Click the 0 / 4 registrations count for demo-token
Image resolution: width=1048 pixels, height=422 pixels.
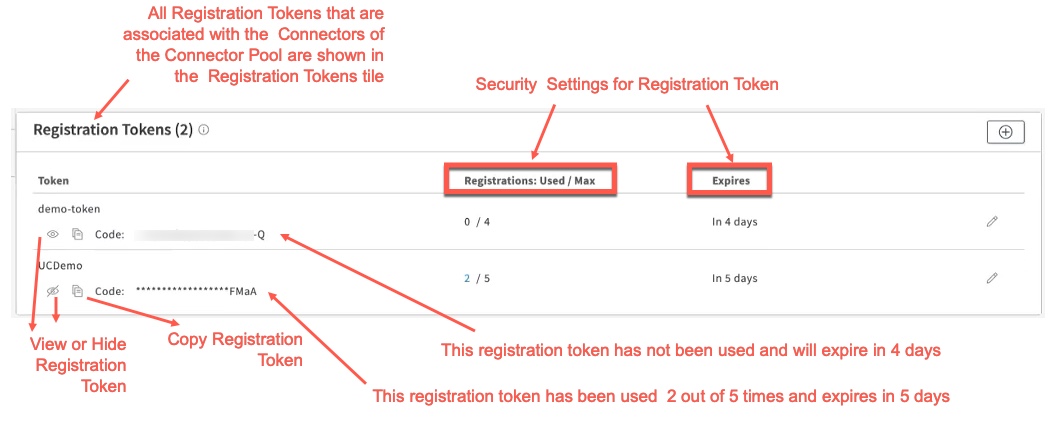tap(477, 221)
